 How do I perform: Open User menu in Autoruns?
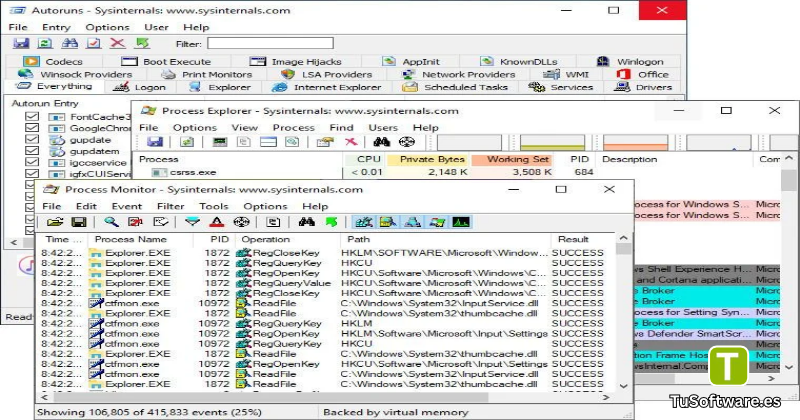(x=156, y=27)
